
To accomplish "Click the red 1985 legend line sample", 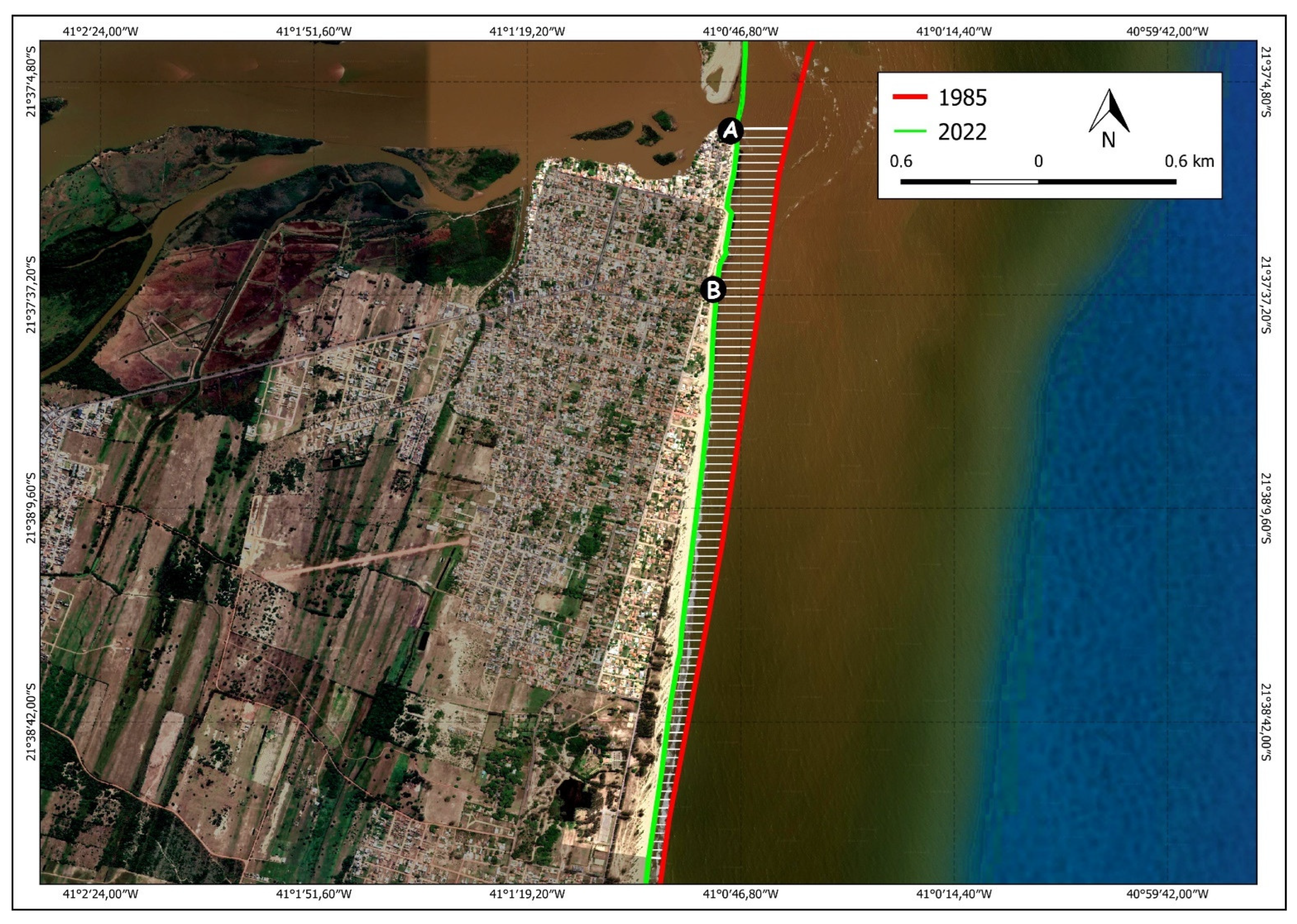I will [910, 97].
